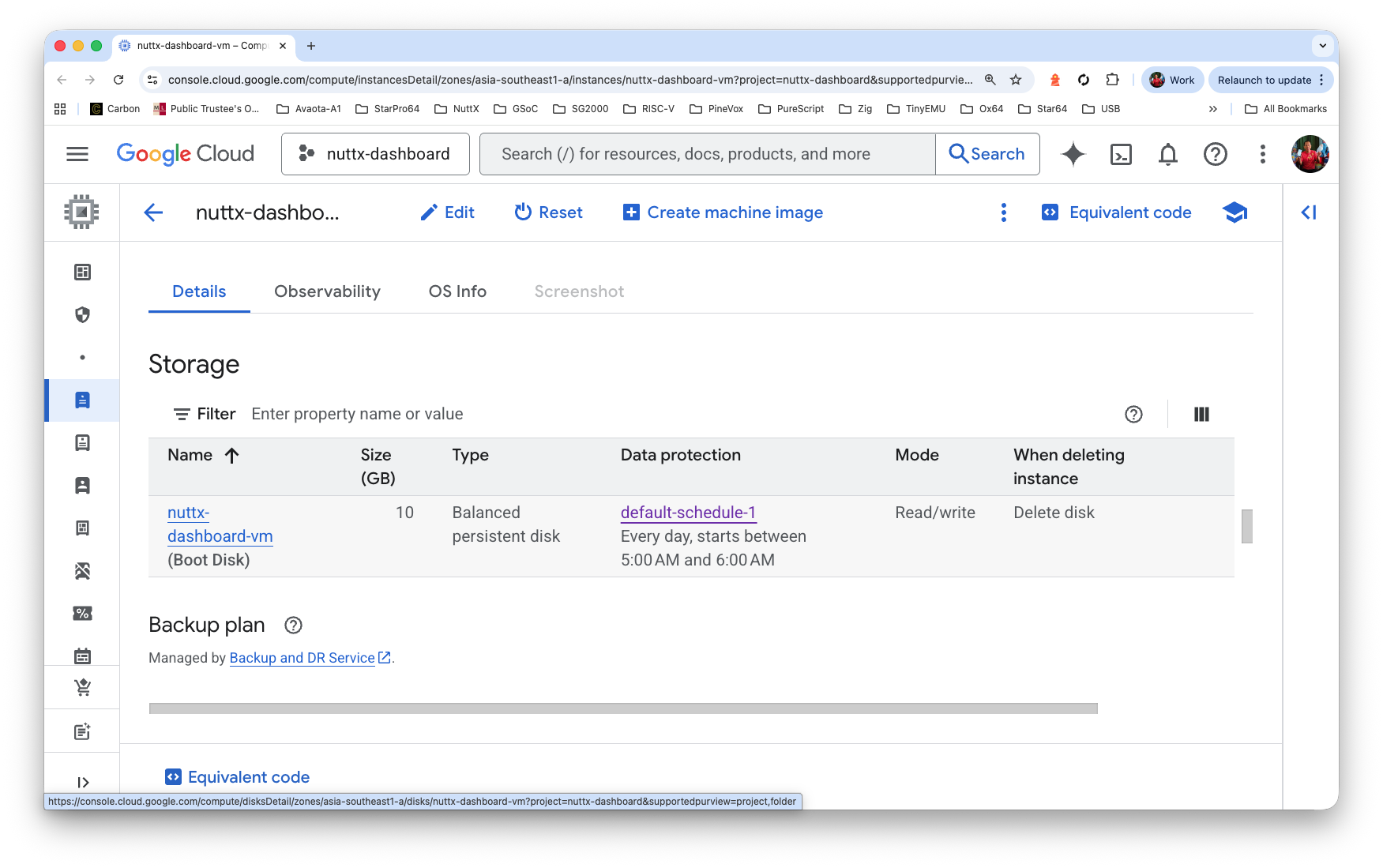Open the notifications bell
Image resolution: width=1383 pixels, height=868 pixels.
1167,154
